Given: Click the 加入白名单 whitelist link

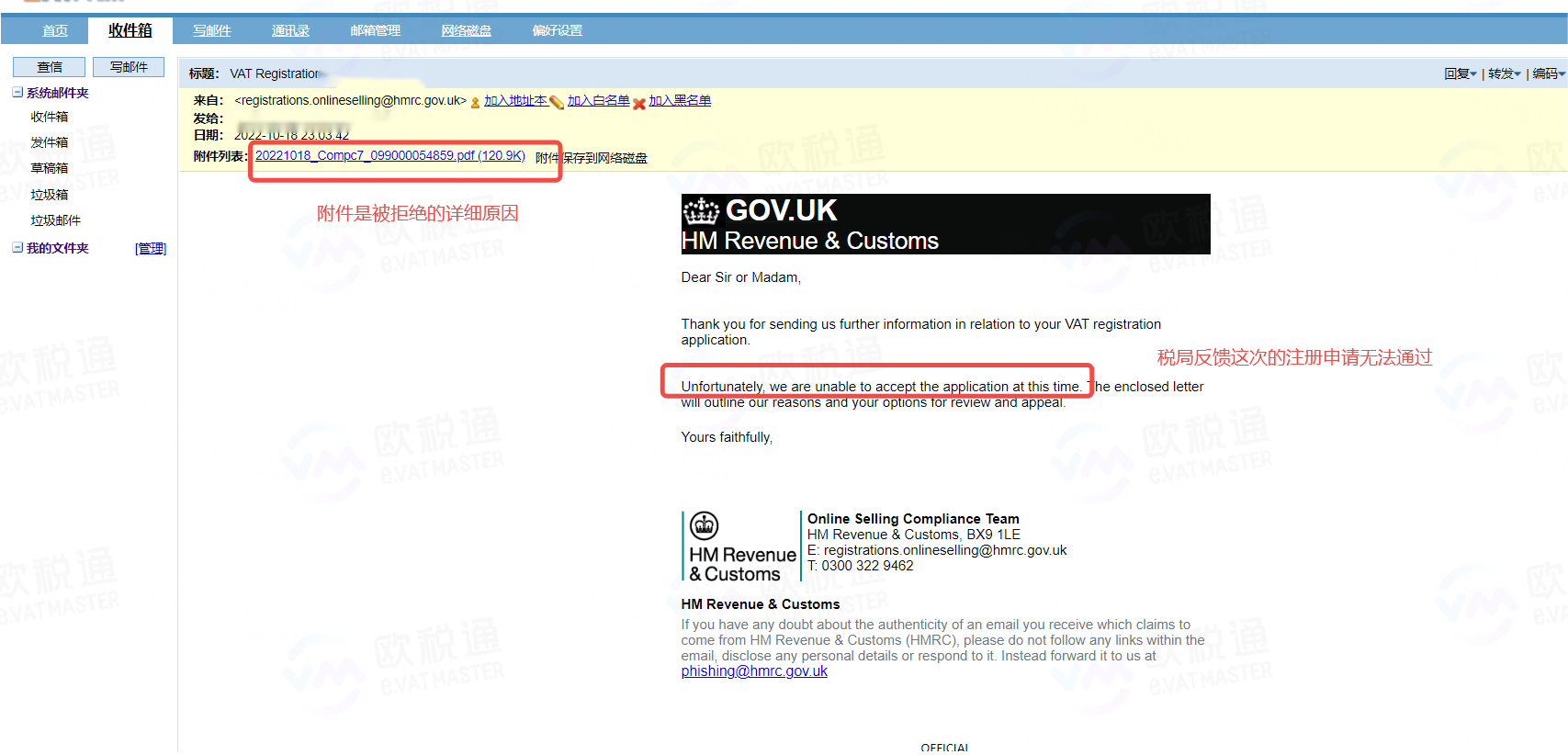Looking at the screenshot, I should [x=599, y=101].
